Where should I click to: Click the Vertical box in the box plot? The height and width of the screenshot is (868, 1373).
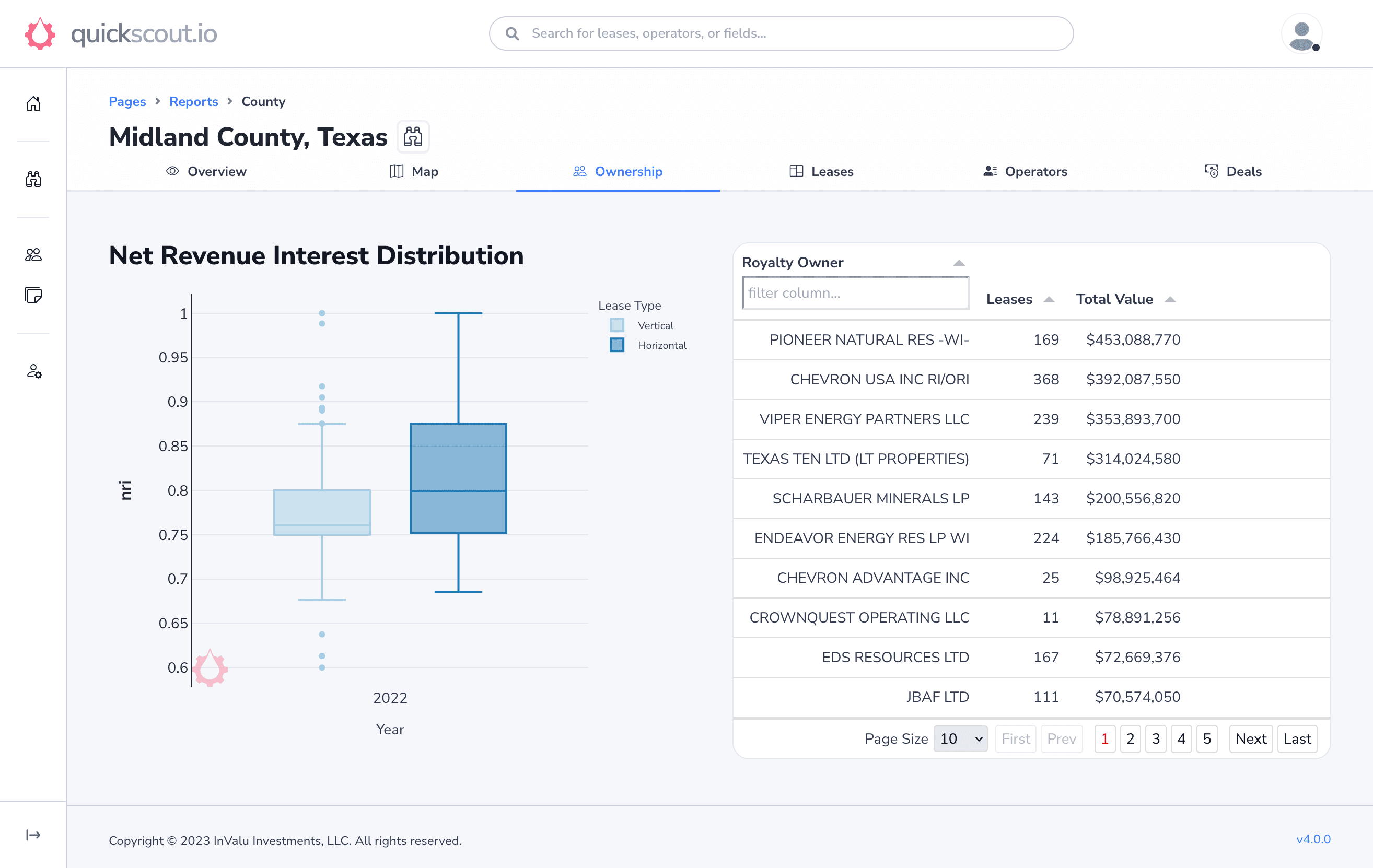322,512
